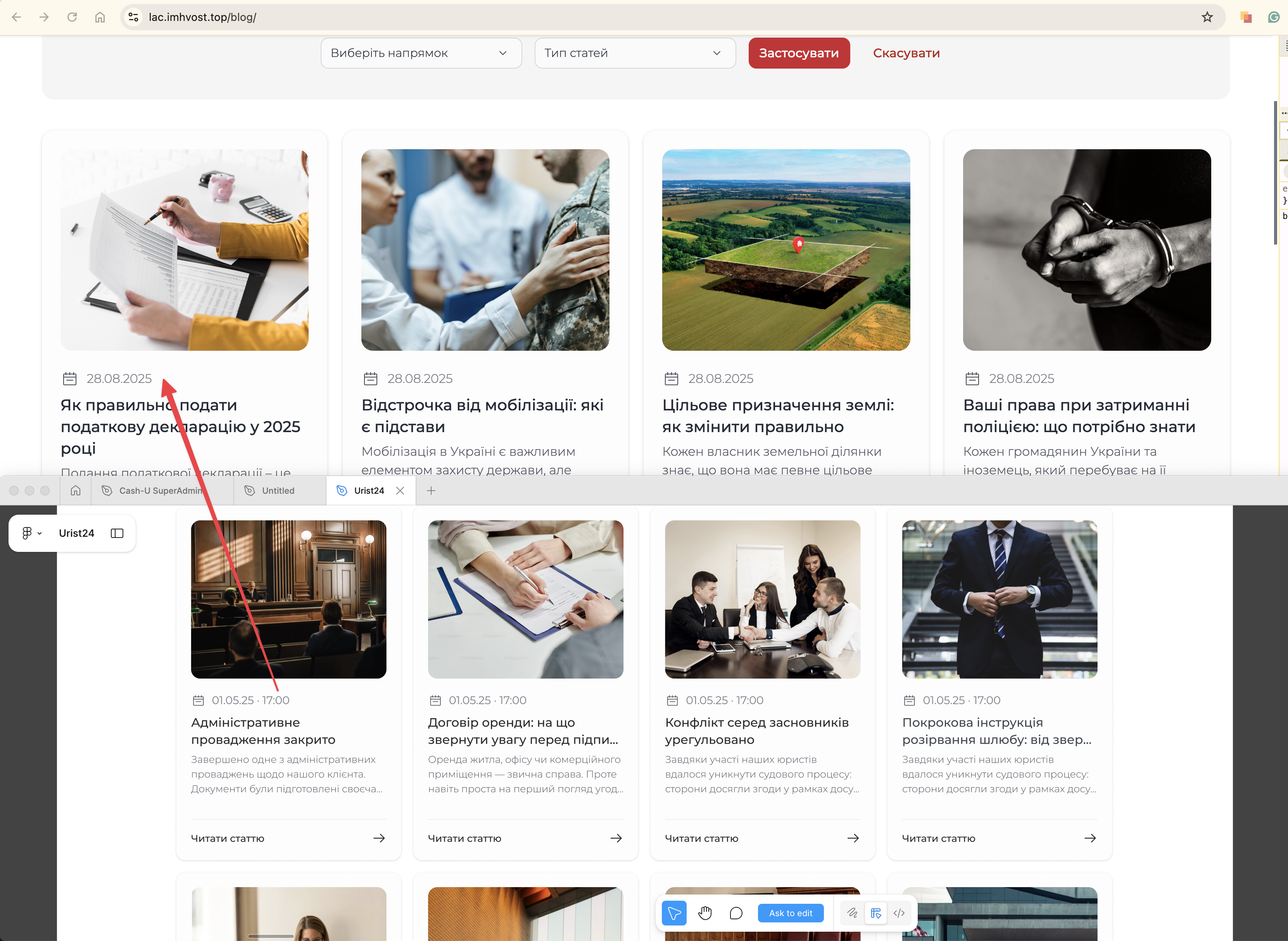Open Figma main menu logo dropdown
1288x941 pixels.
(x=31, y=533)
